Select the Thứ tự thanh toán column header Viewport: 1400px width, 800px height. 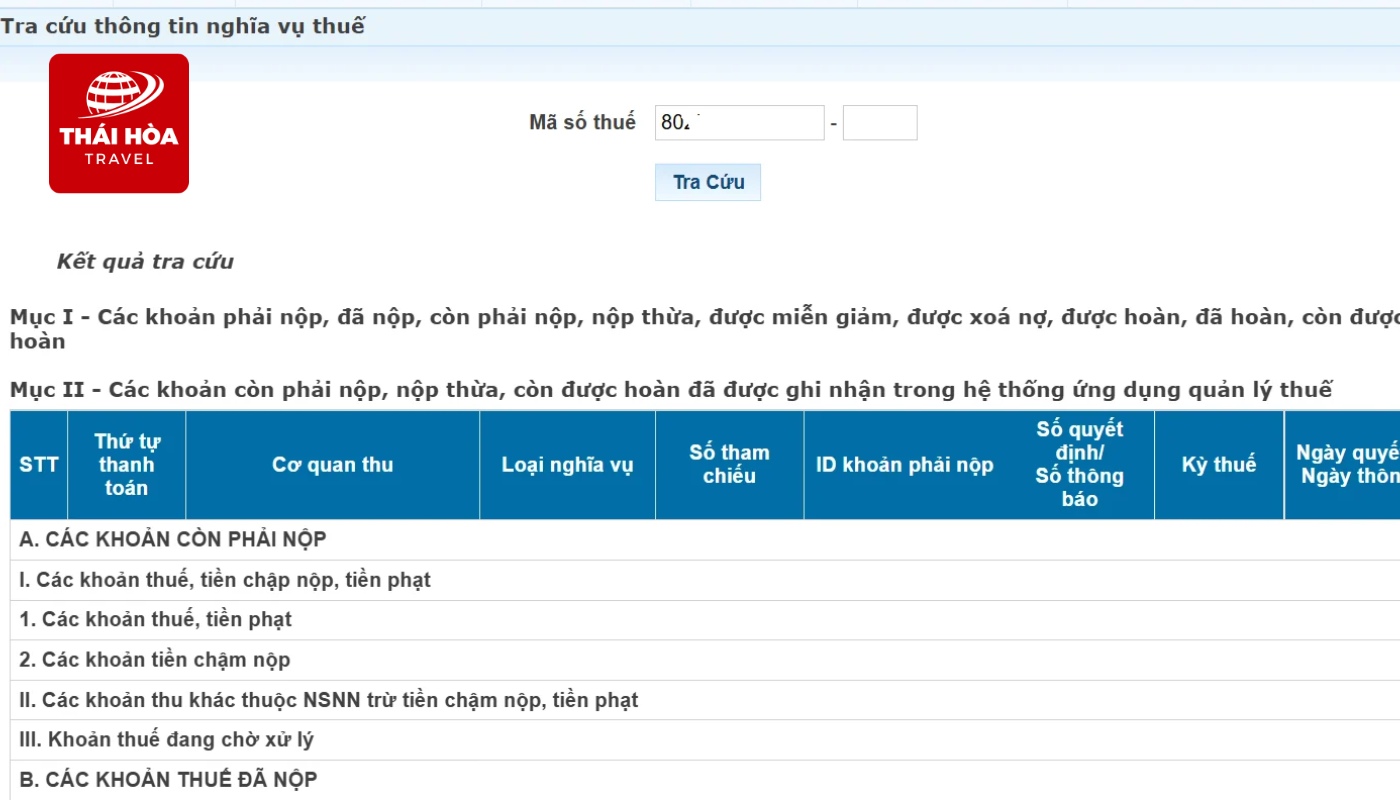click(x=127, y=465)
